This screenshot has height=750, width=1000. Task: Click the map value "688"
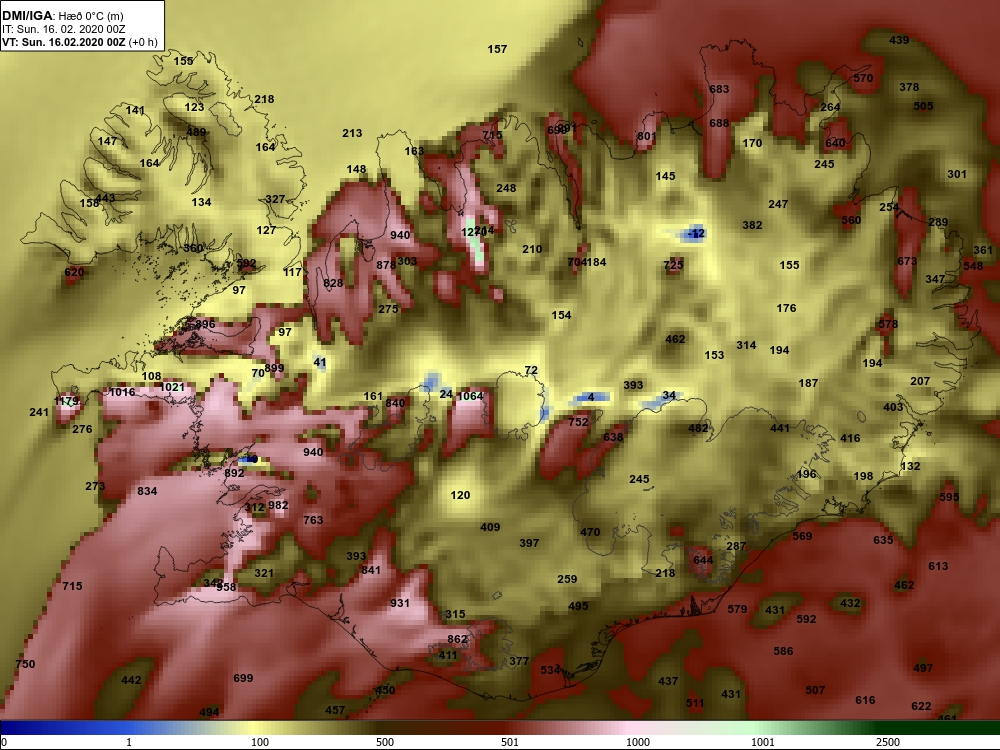(x=719, y=123)
